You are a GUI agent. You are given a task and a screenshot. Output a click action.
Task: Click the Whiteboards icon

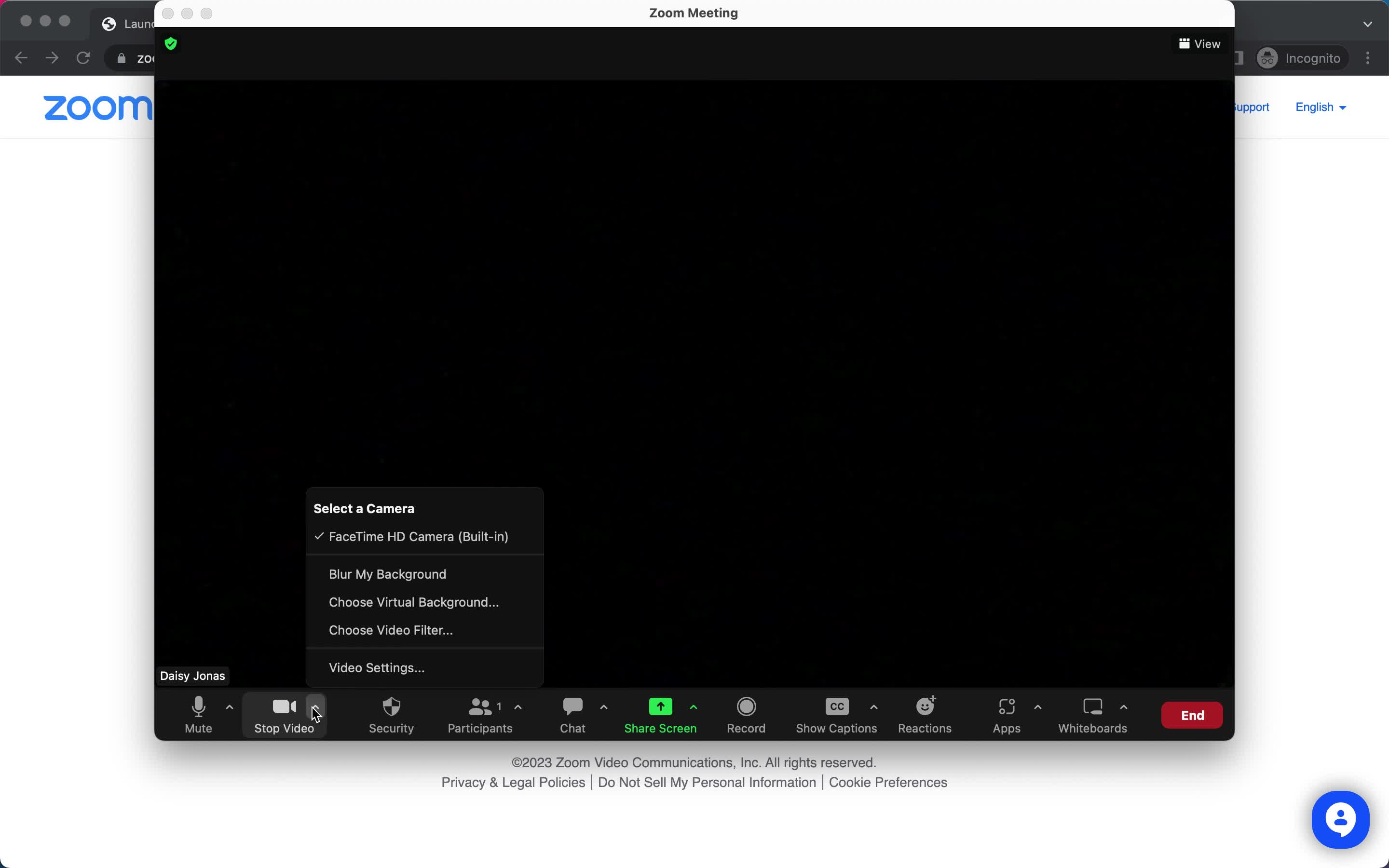tap(1092, 714)
